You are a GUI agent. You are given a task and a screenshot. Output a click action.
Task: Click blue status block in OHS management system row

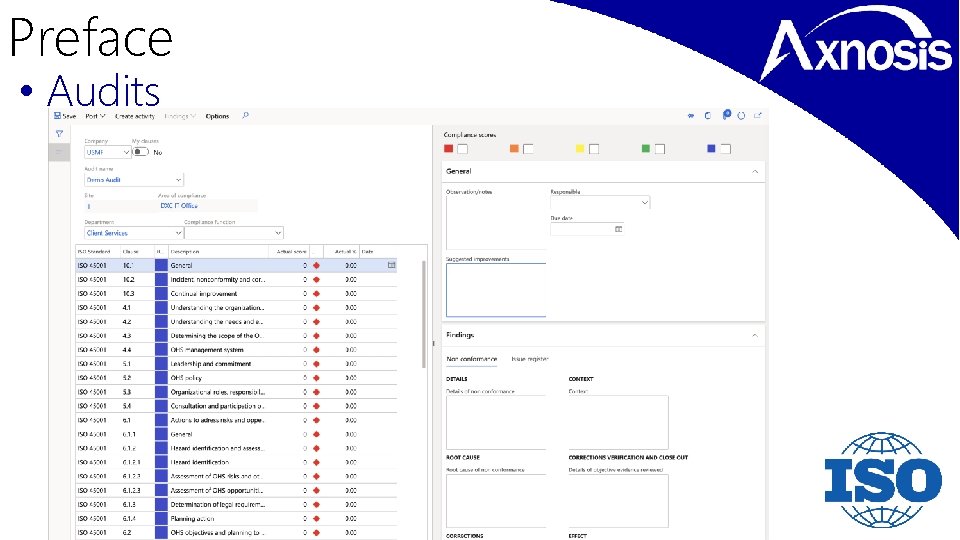[161, 350]
